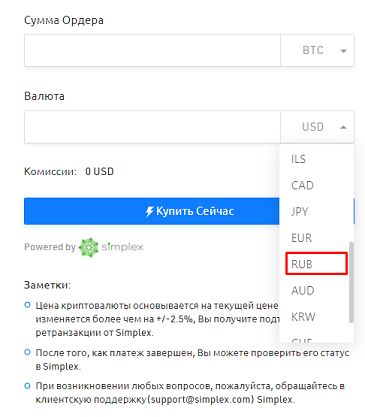Click the Комиссии 0 USD text
The image size is (365, 417).
[69, 172]
